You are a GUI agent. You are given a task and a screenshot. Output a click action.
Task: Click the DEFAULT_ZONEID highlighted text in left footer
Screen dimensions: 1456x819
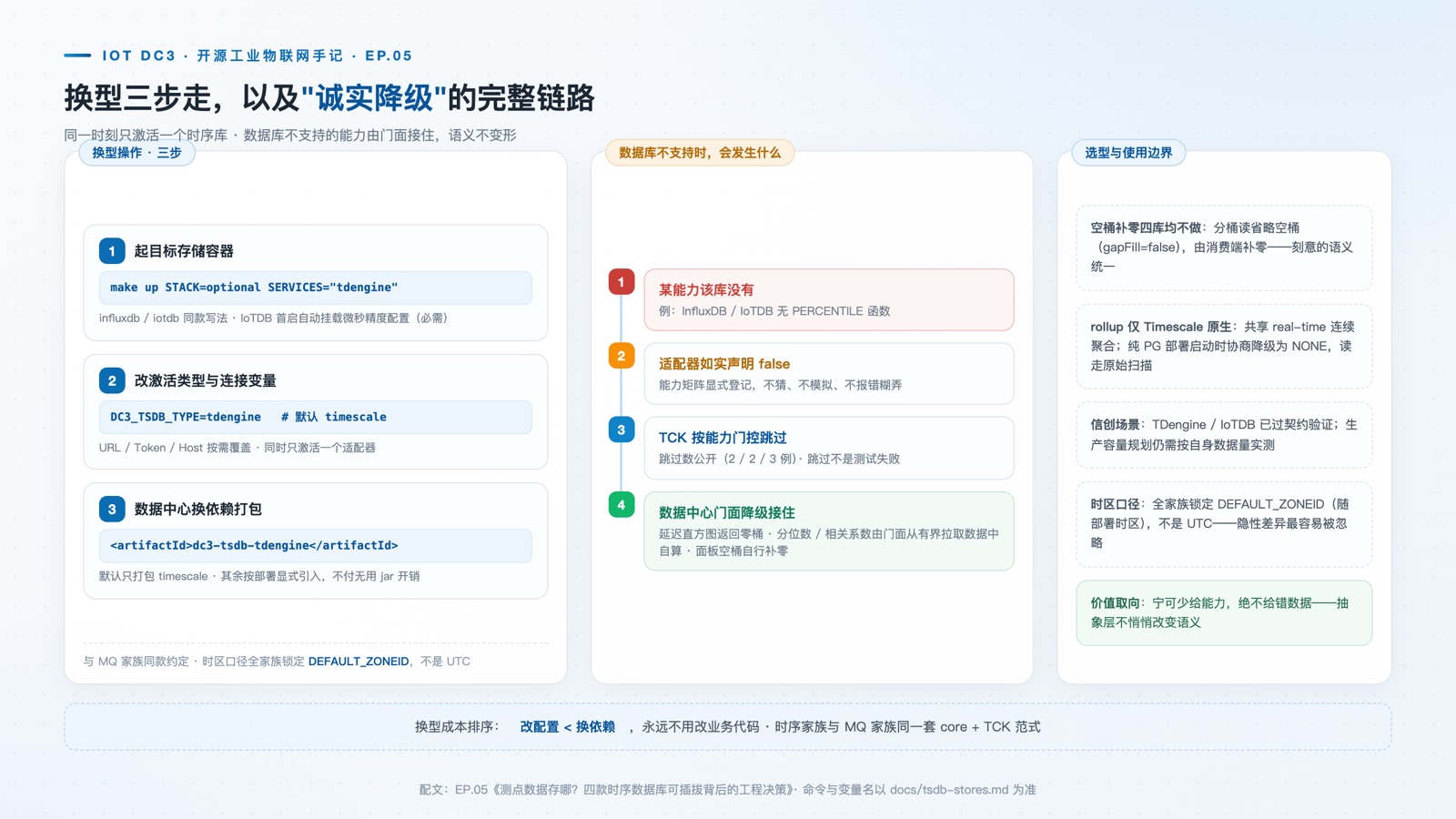coord(359,662)
